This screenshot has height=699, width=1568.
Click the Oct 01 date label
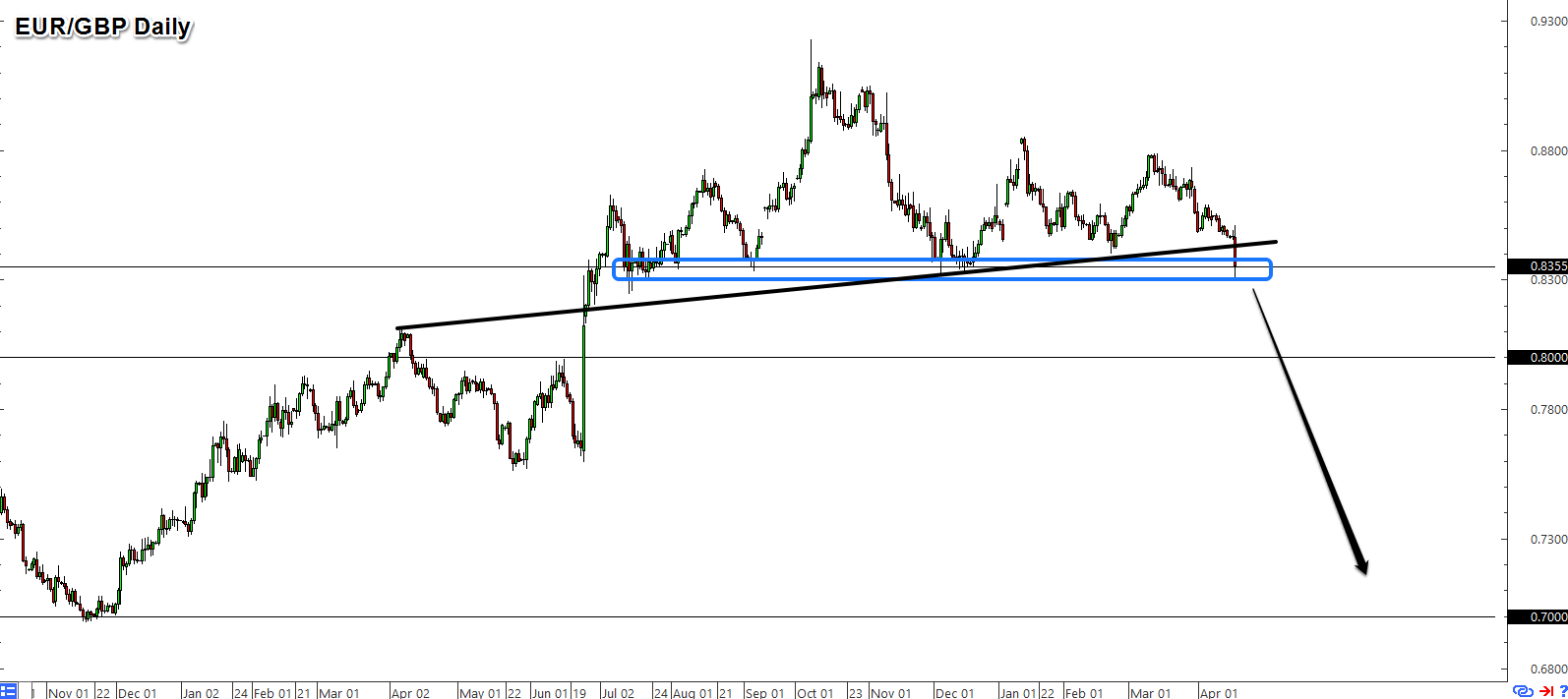coord(814,693)
